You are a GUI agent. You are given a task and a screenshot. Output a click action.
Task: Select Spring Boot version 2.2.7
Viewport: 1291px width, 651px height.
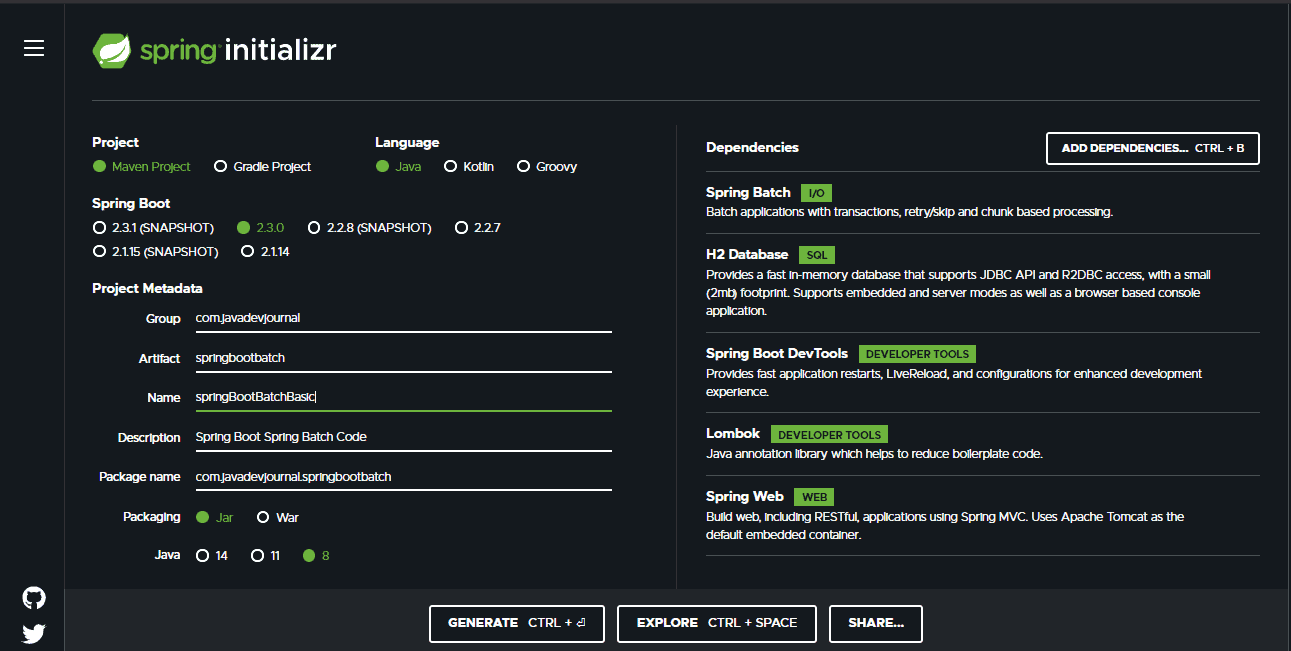tap(478, 228)
